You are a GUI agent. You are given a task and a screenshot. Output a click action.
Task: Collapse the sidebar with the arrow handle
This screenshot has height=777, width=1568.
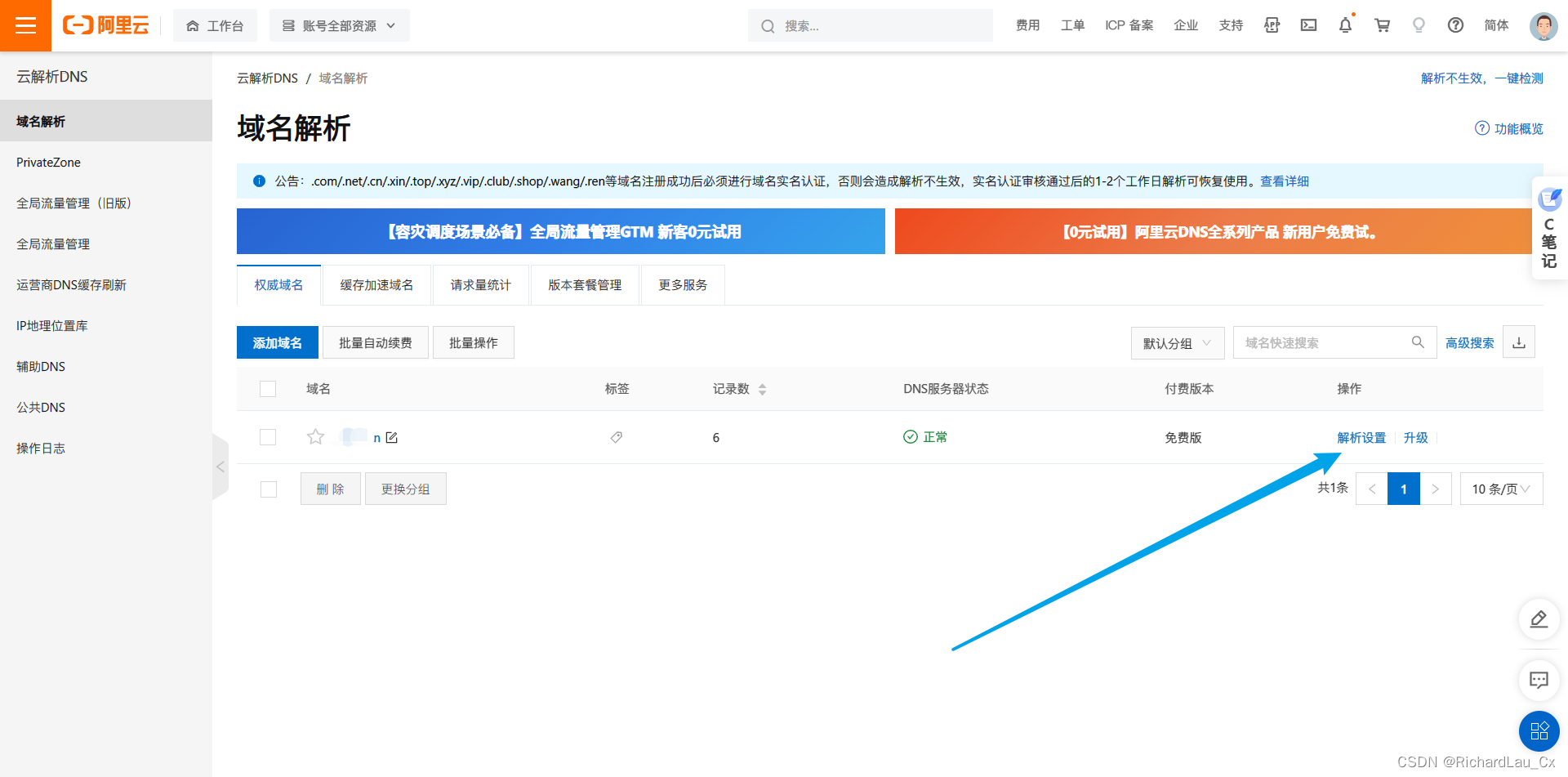click(220, 467)
